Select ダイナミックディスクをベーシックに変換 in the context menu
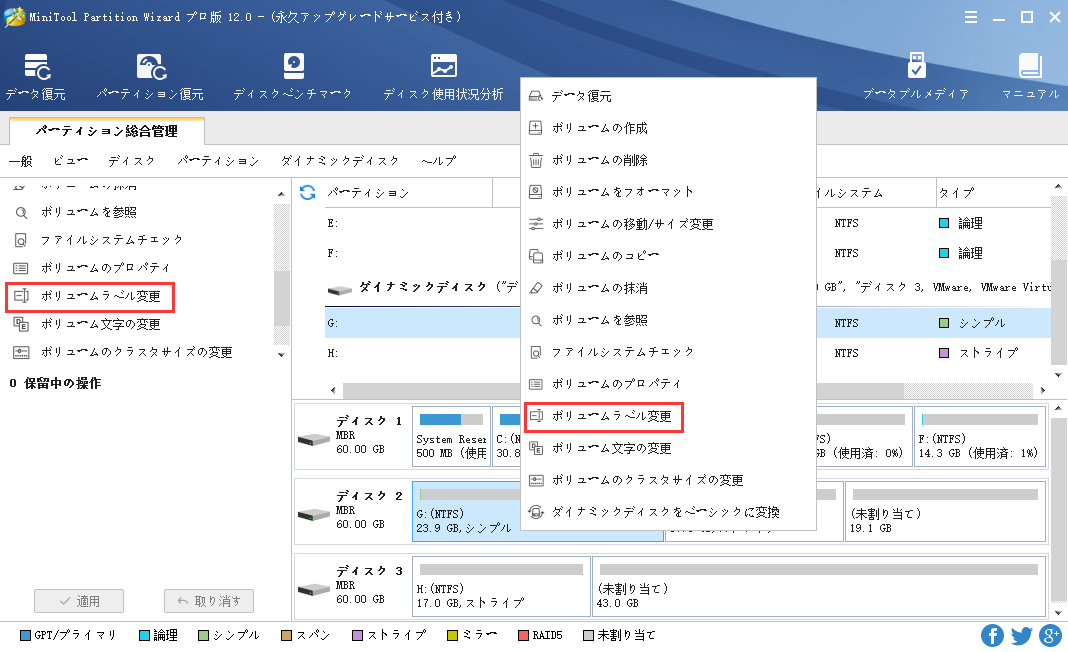 point(664,512)
